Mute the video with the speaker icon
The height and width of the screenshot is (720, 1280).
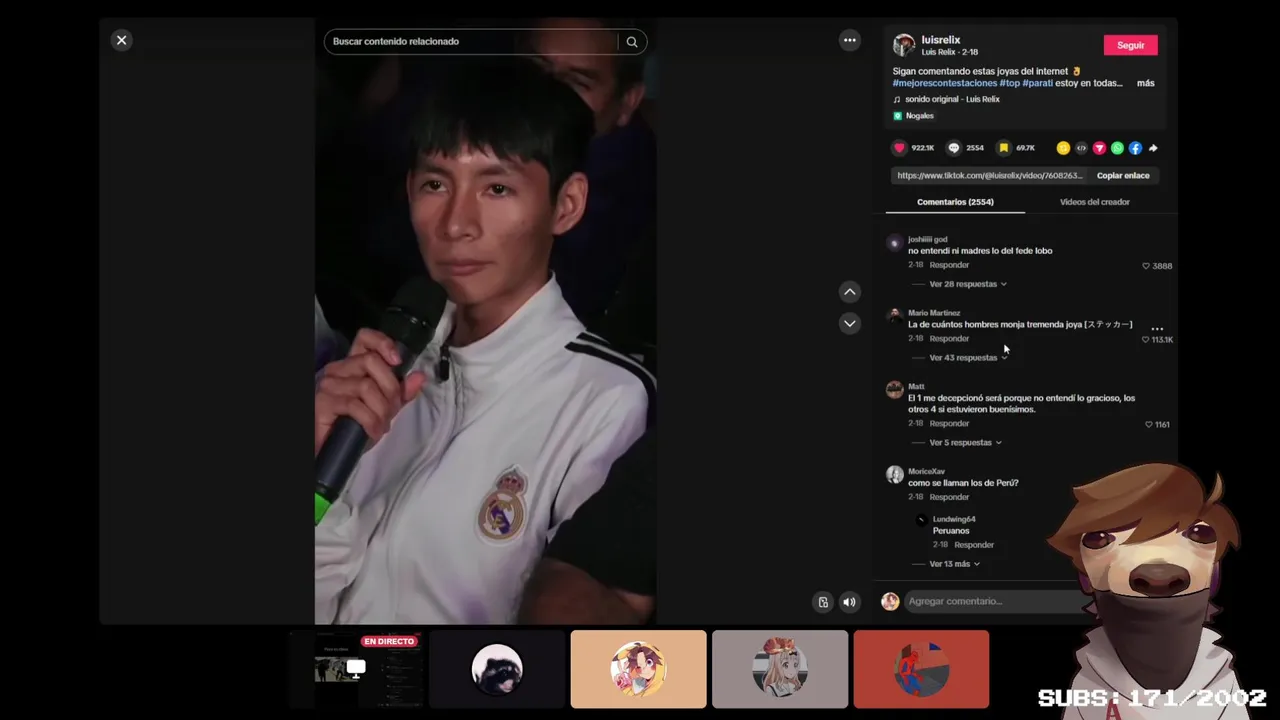(849, 602)
